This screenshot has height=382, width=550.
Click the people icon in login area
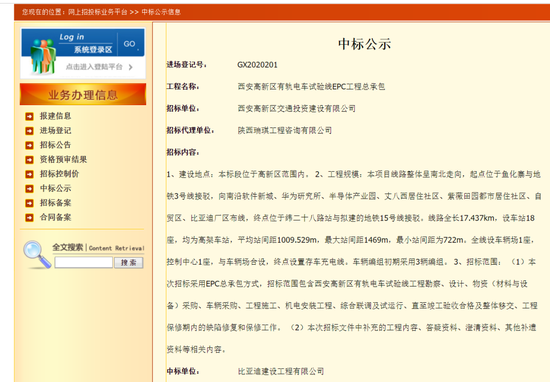click(43, 56)
